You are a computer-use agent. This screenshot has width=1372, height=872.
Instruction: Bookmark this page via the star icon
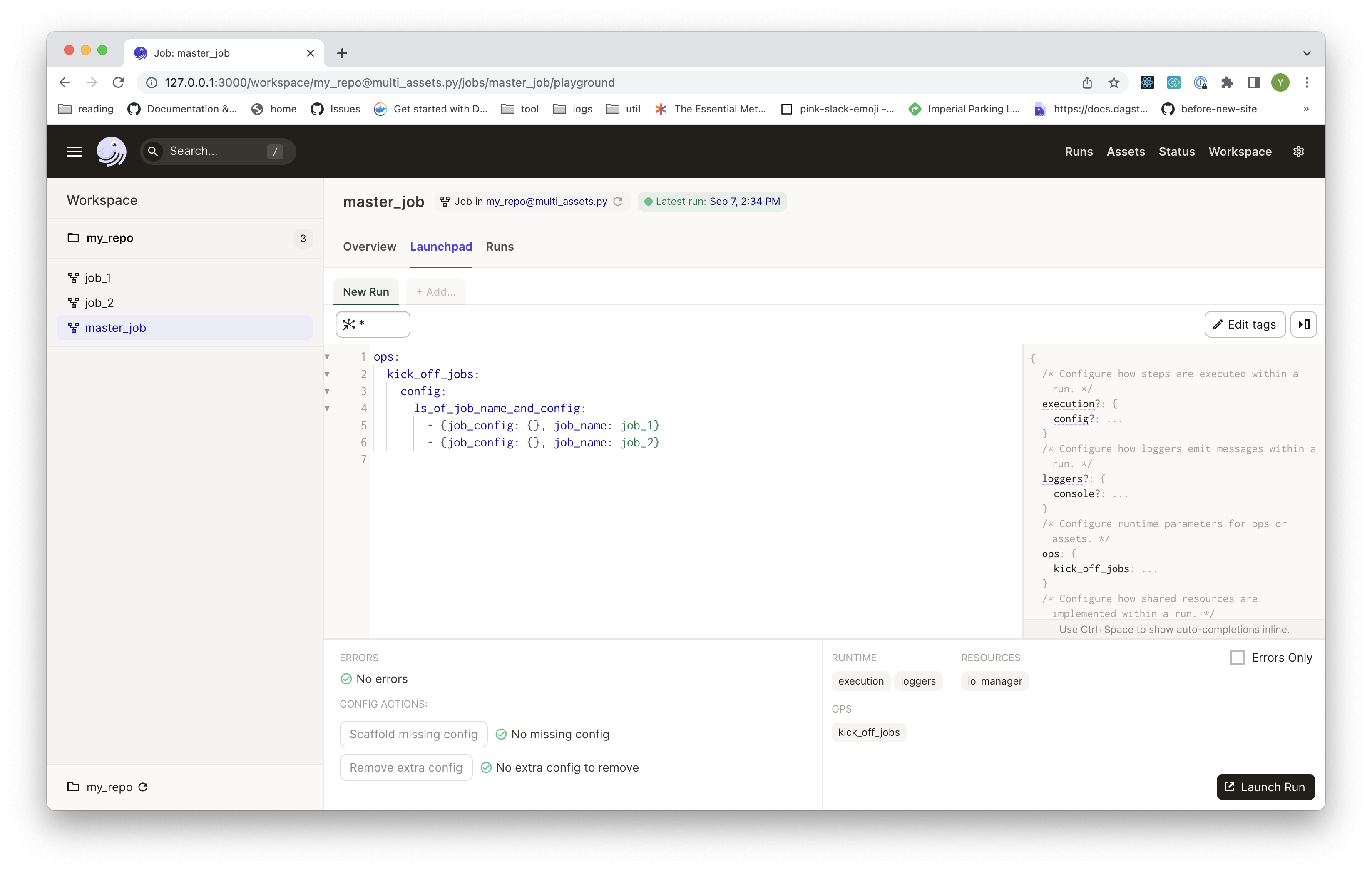1114,82
